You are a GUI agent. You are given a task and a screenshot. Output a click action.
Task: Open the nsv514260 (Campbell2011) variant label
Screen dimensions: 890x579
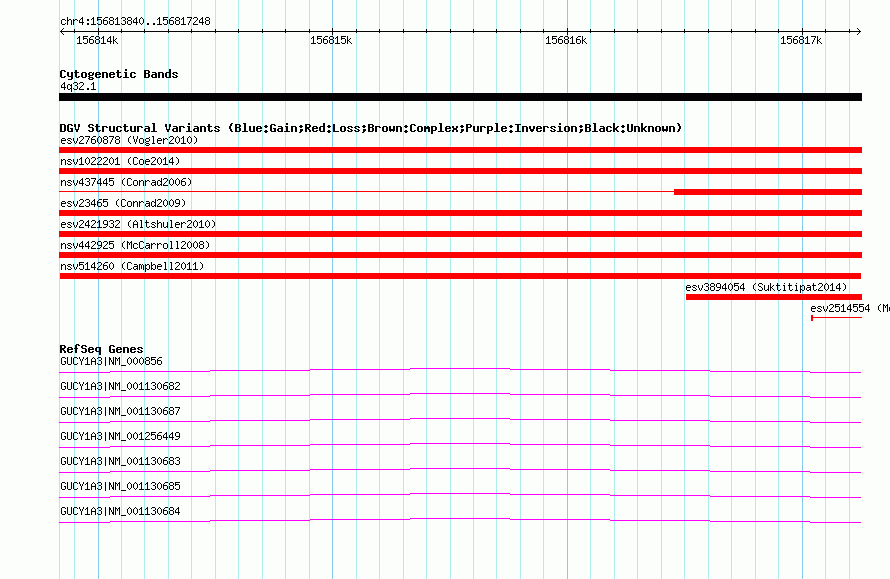132,267
